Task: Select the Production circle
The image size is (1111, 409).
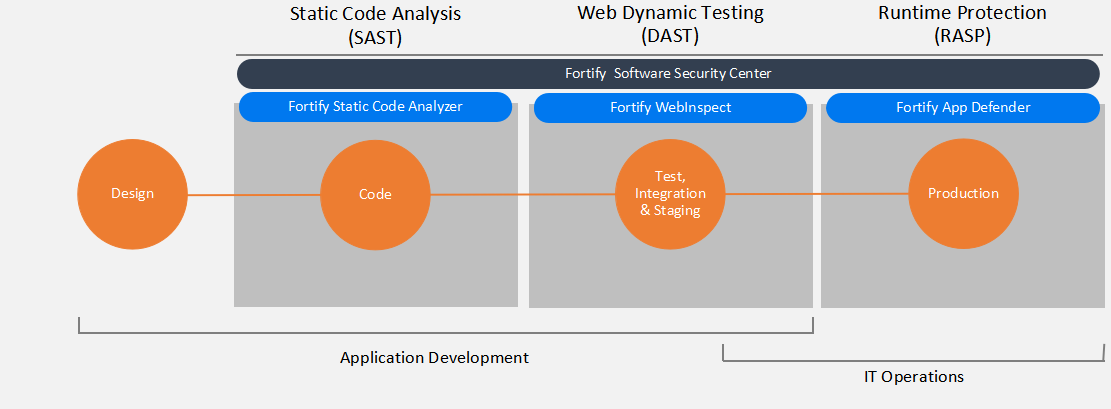Action: coord(964,194)
